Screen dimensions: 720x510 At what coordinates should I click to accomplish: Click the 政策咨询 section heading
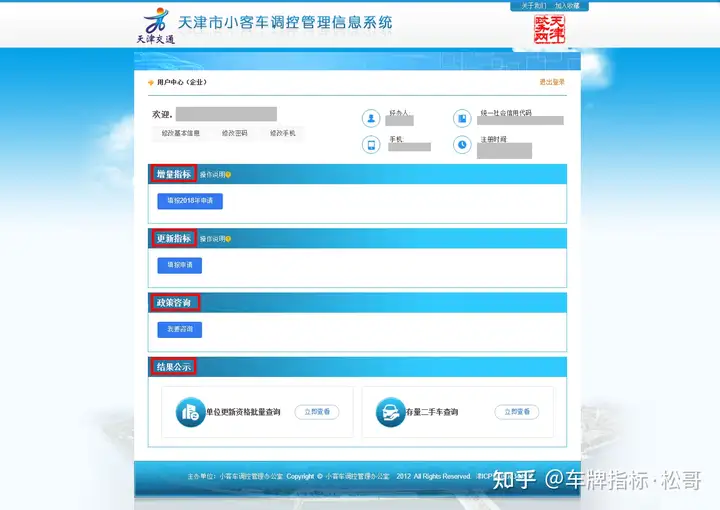(176, 303)
